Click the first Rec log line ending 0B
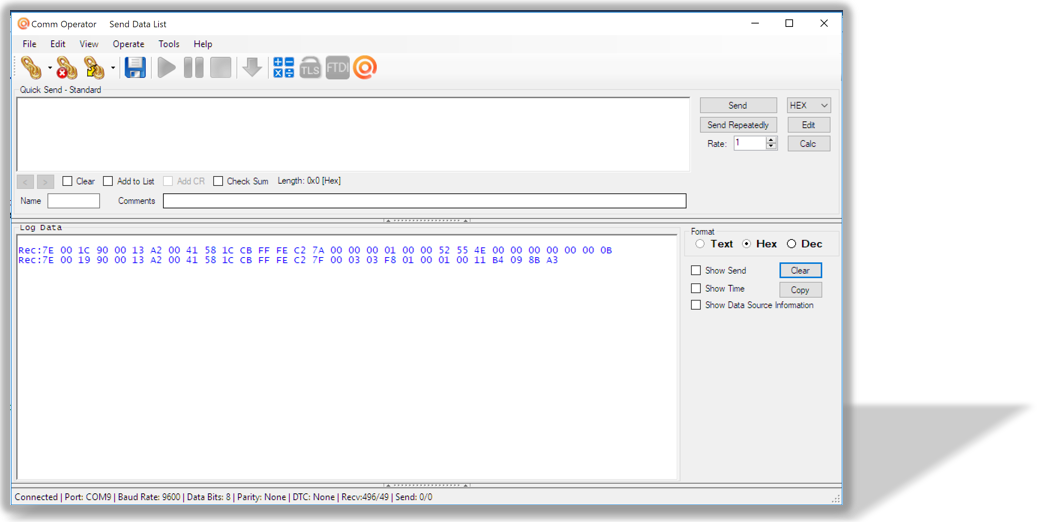Image resolution: width=1040 pixels, height=522 pixels. tap(315, 250)
